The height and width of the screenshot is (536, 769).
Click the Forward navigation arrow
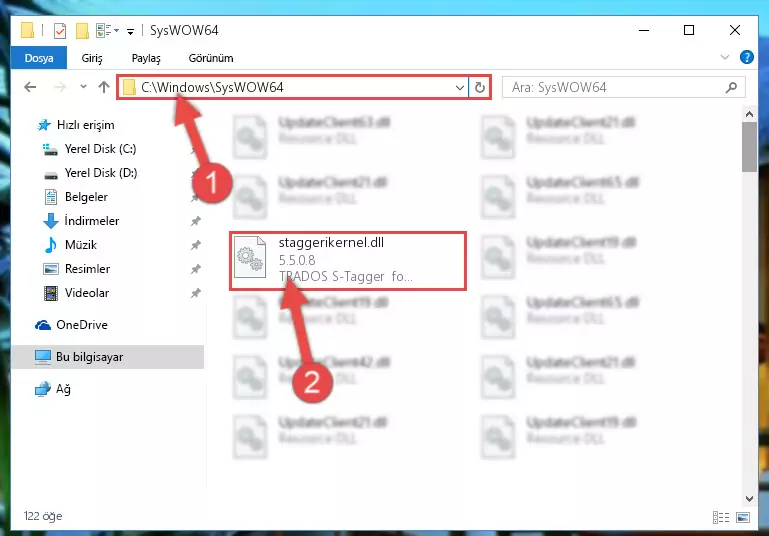pos(60,87)
